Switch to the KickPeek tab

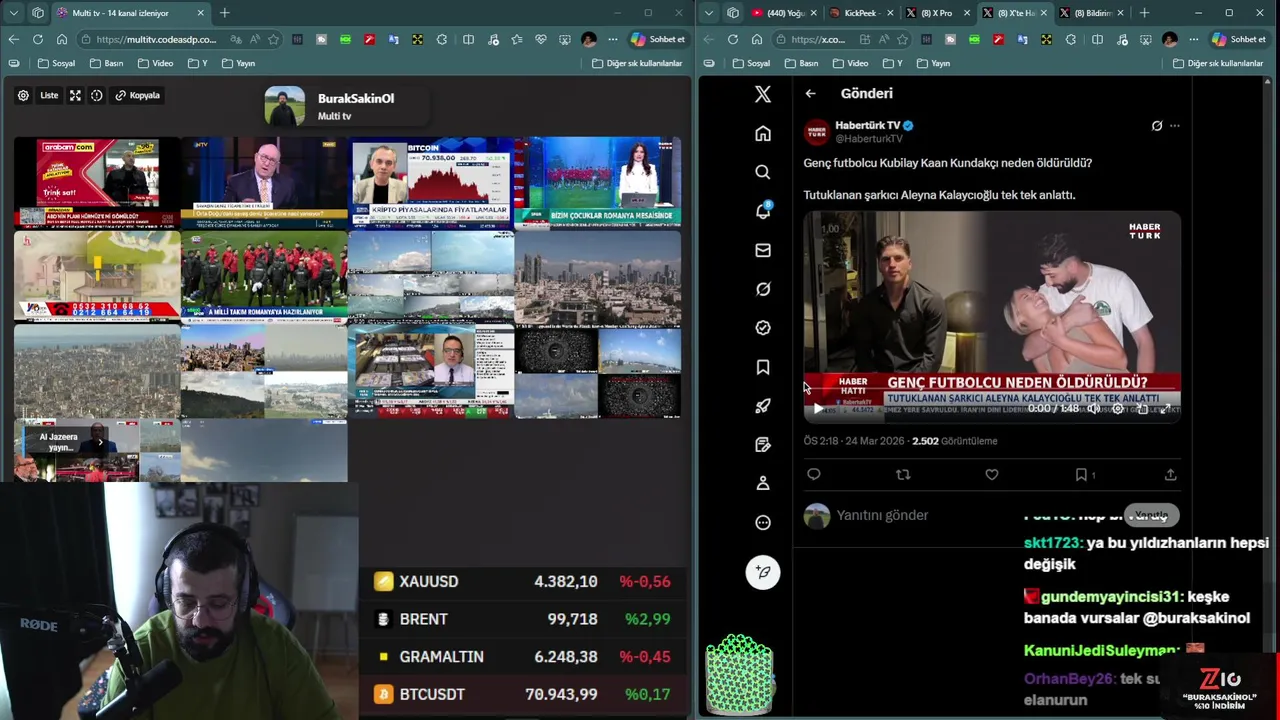862,13
